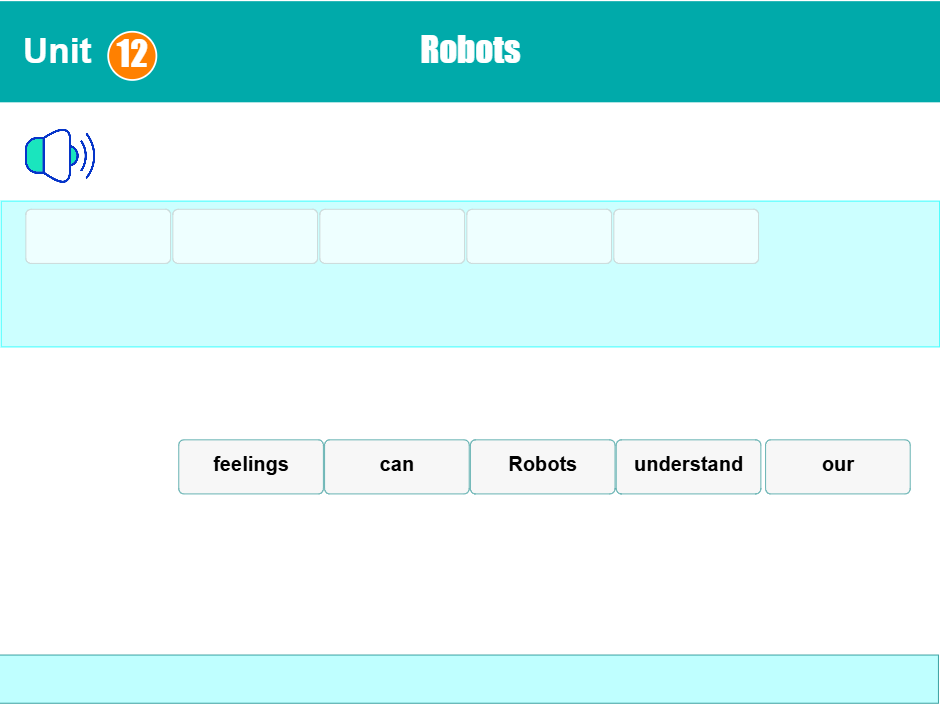Click the 'Robots' title in the header

470,49
